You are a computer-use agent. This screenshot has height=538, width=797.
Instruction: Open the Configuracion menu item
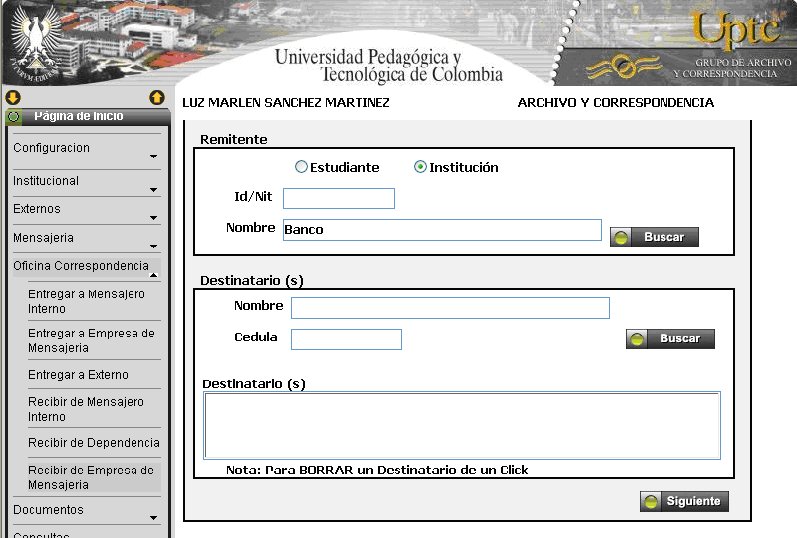pyautogui.click(x=51, y=147)
